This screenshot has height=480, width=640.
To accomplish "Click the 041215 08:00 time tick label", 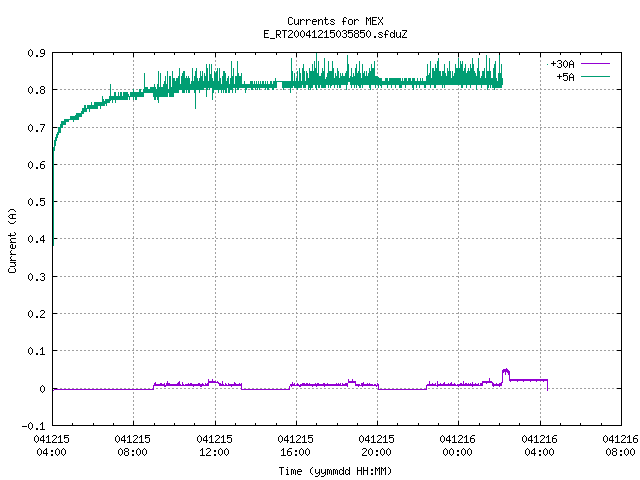I will point(133,446).
